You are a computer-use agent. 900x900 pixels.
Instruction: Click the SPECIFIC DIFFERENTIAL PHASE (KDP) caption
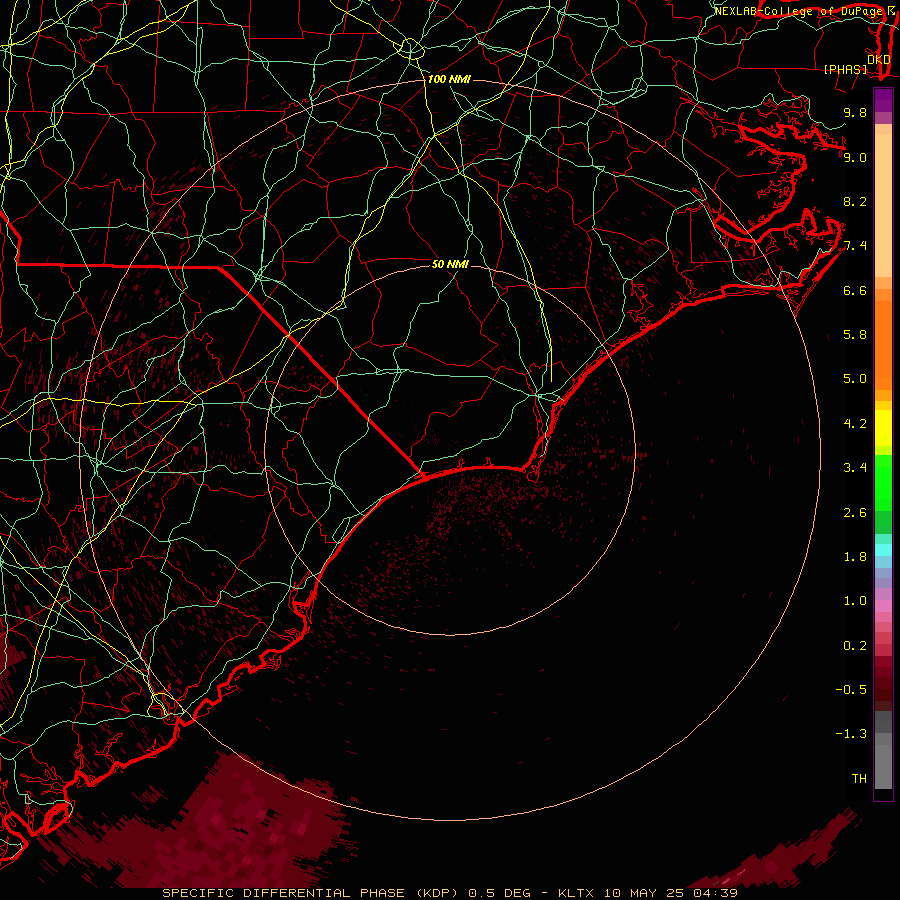click(312, 893)
